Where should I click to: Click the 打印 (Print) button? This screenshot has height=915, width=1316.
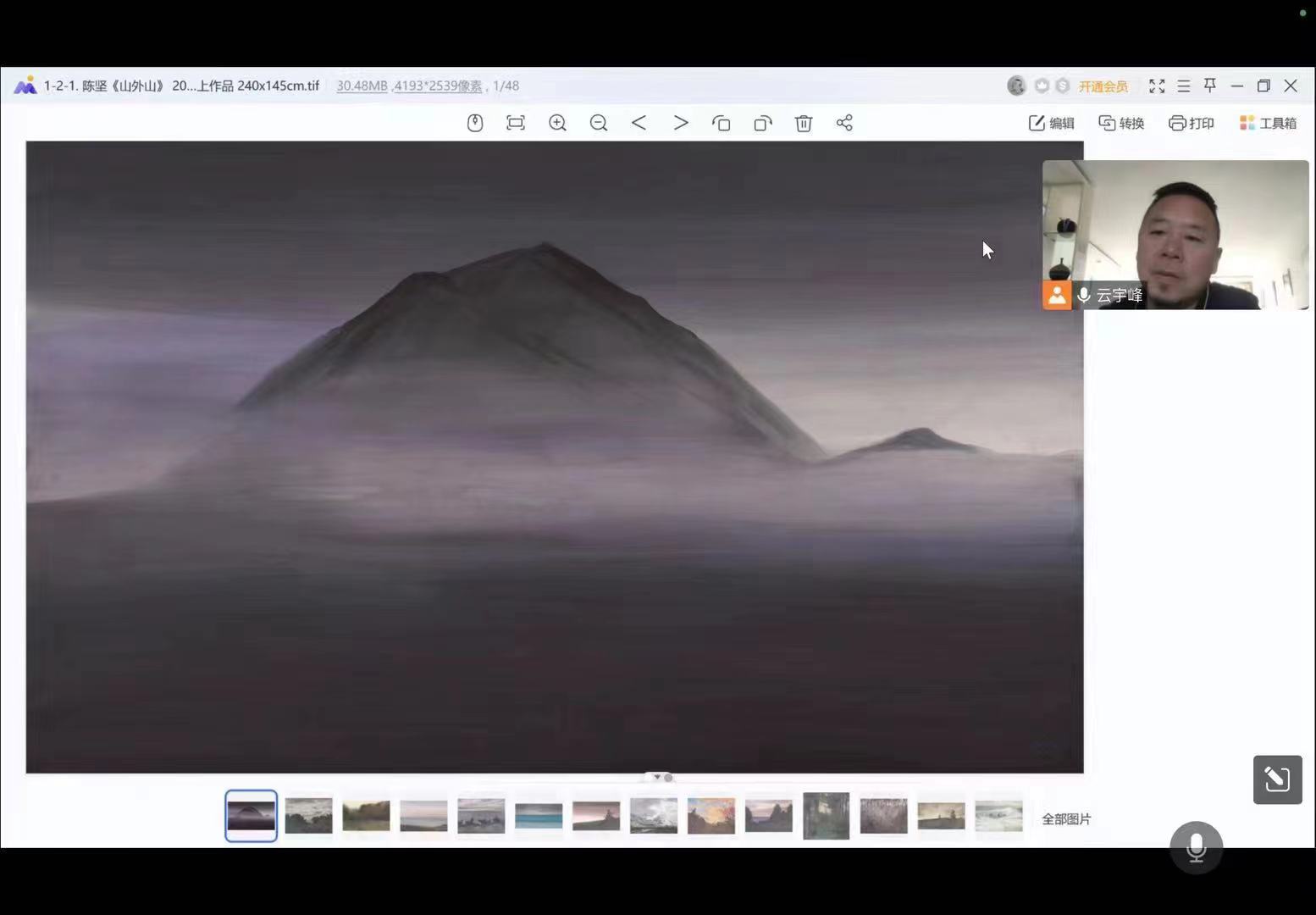(1192, 123)
